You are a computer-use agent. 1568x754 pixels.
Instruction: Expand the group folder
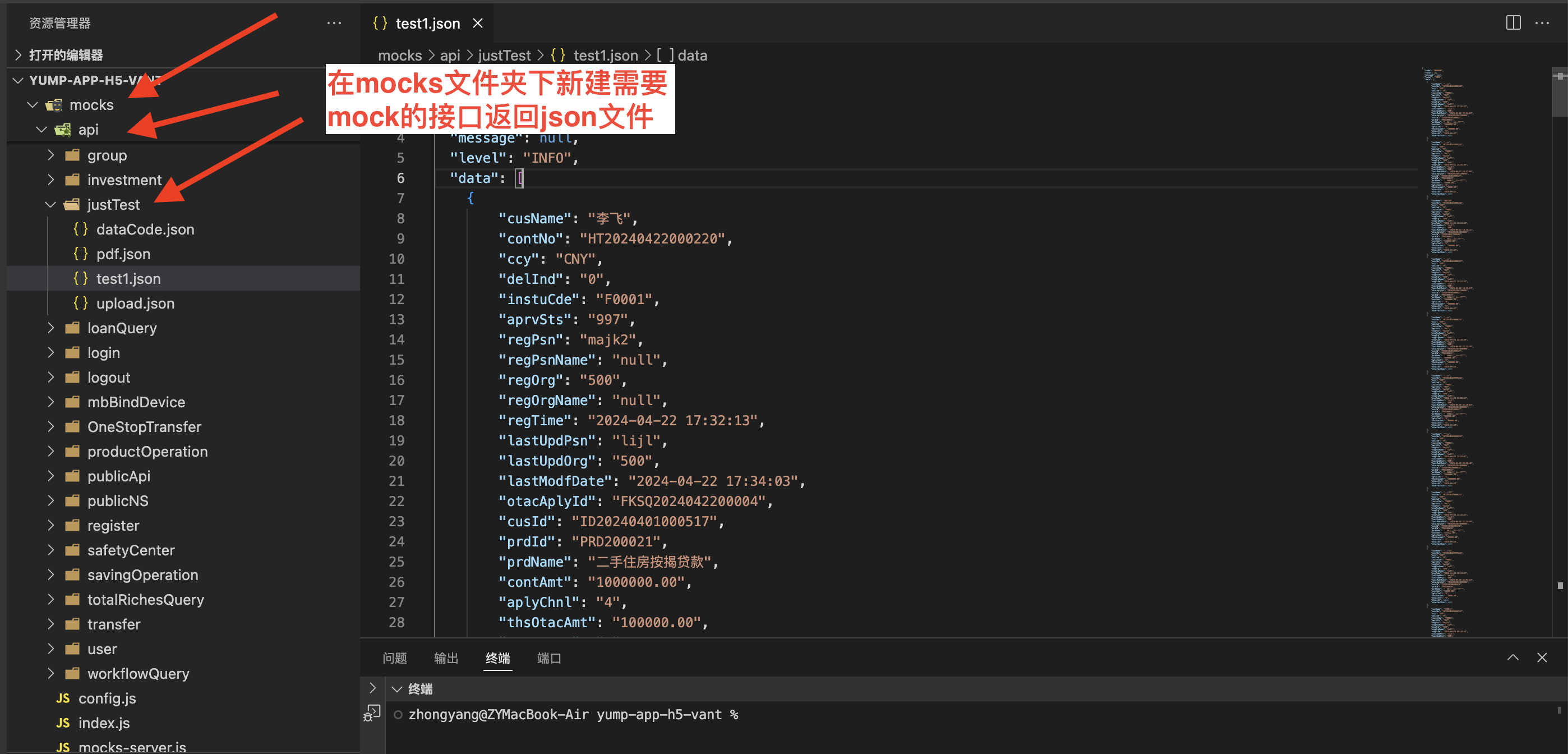[51, 155]
